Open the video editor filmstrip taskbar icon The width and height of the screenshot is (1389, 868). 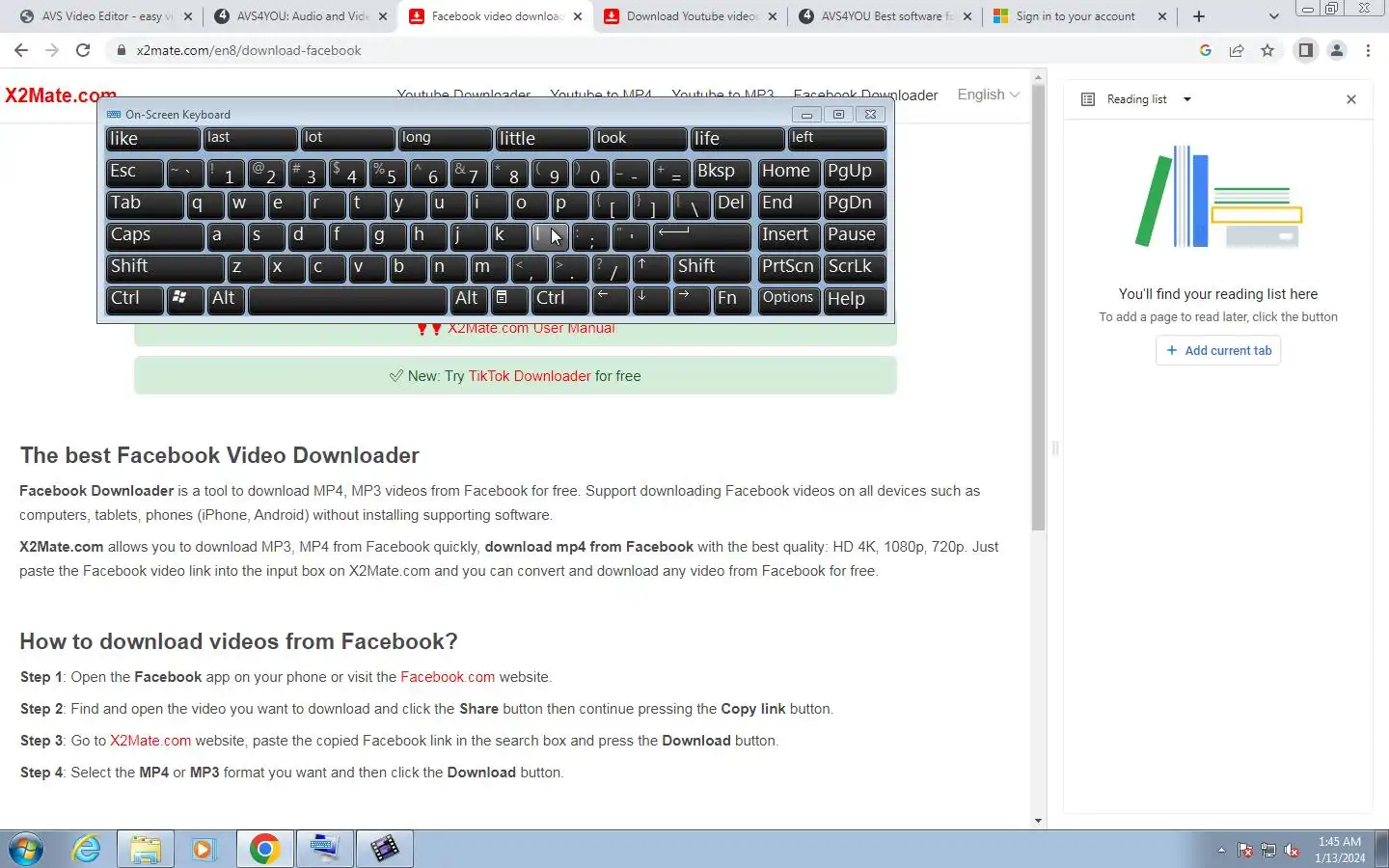pos(384,849)
